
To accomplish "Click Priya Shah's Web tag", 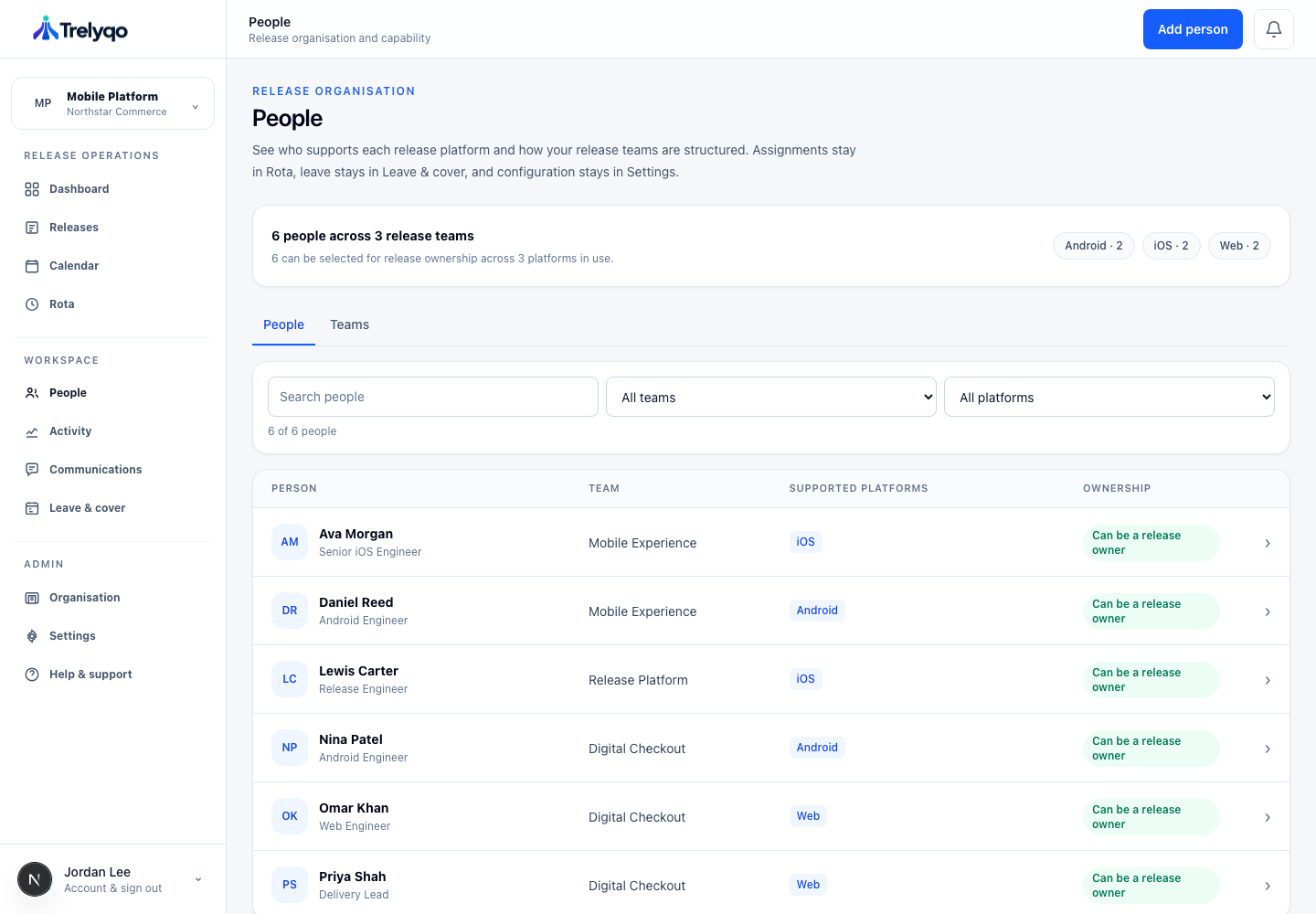I will point(808,885).
